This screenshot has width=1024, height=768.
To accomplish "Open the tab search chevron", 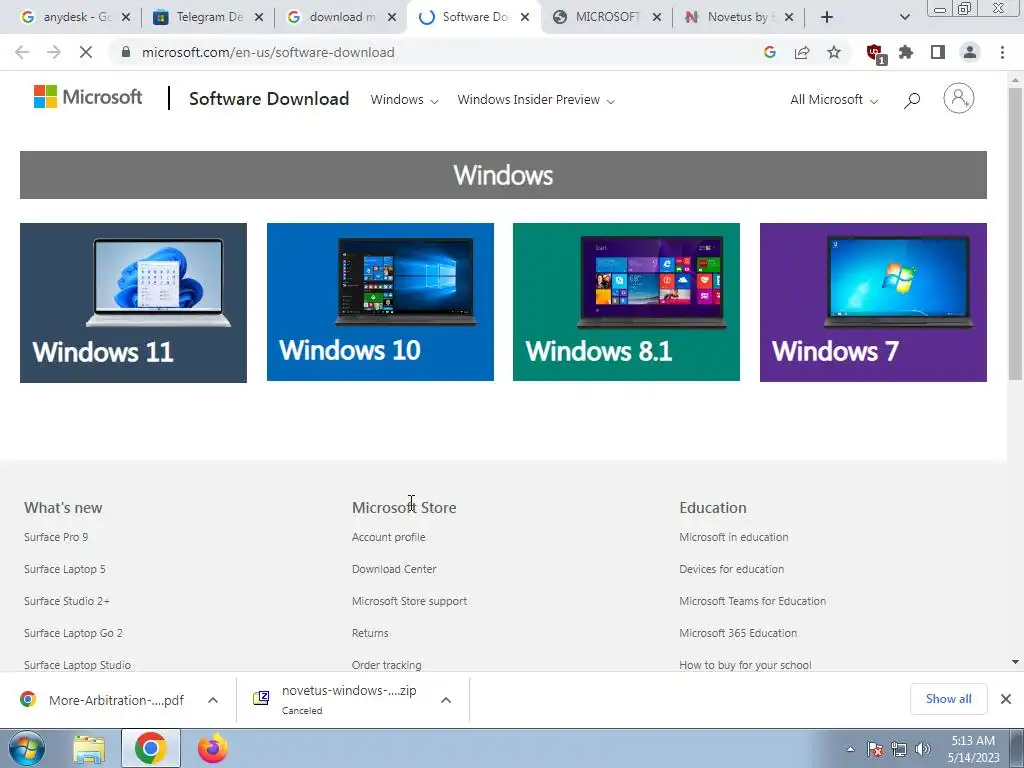I will (x=904, y=17).
